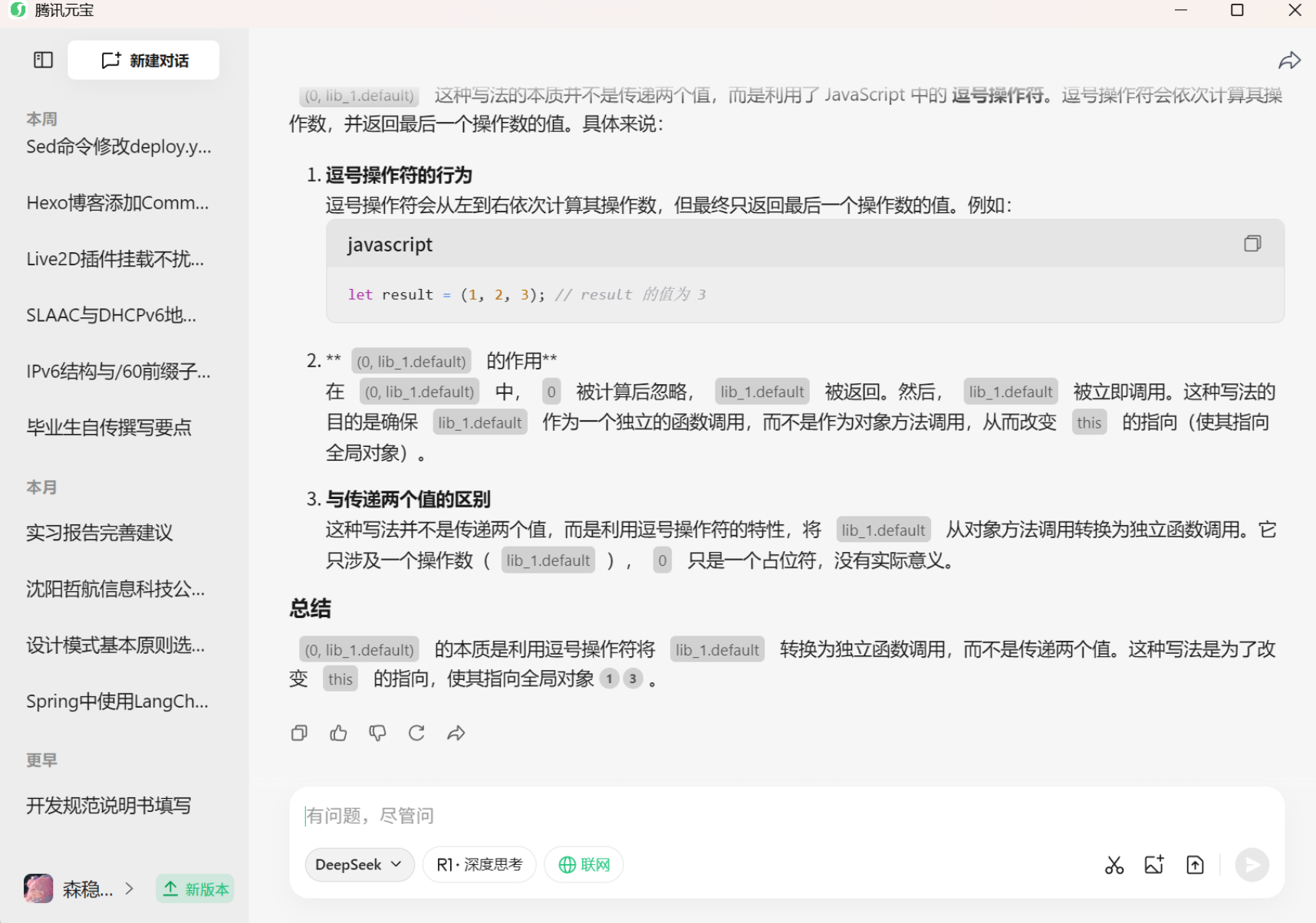Screen dimensions: 1316x923
Task: Share the response below the answer
Action: click(x=456, y=733)
